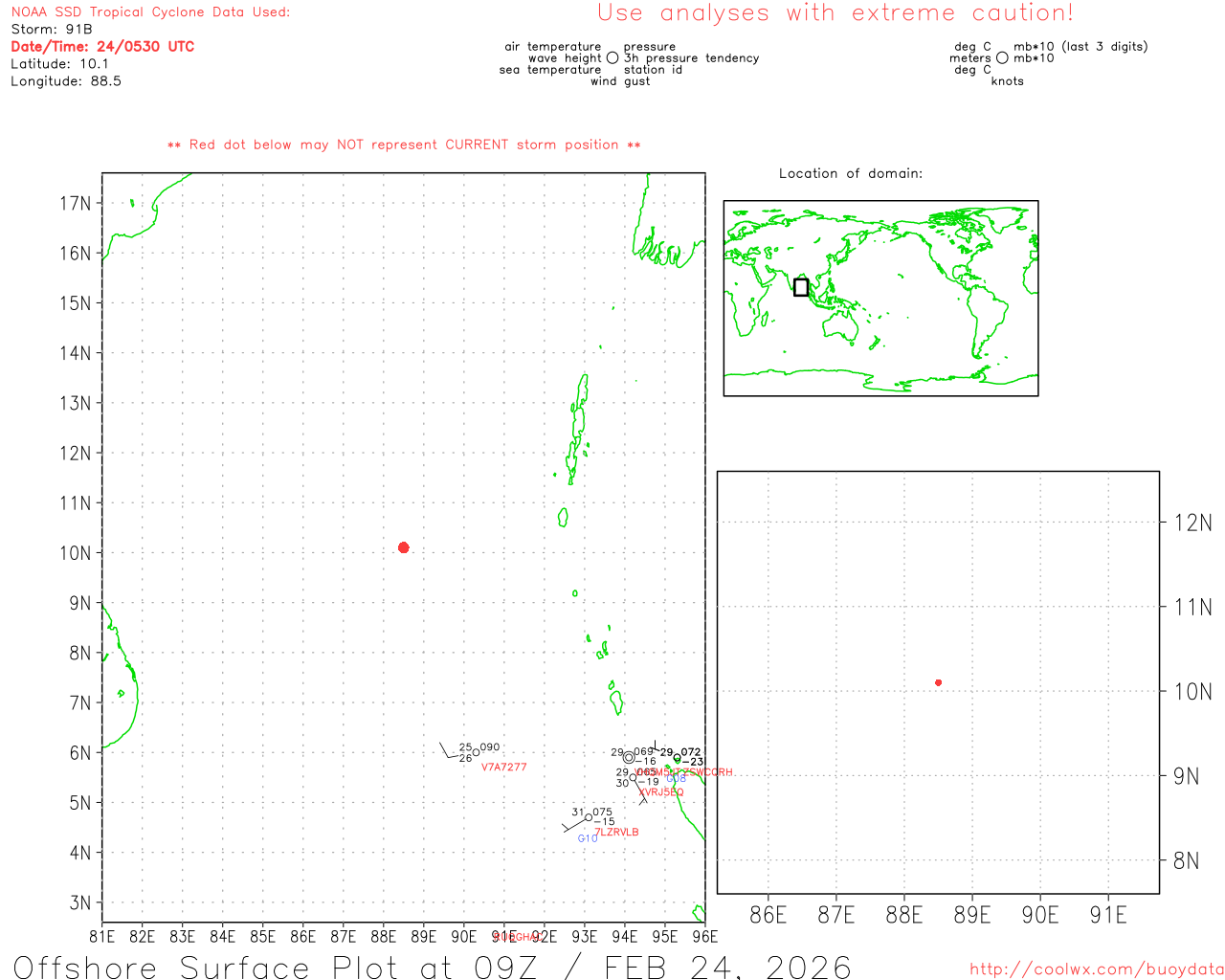
Task: Click the small red dot in inset map
Action: [938, 682]
